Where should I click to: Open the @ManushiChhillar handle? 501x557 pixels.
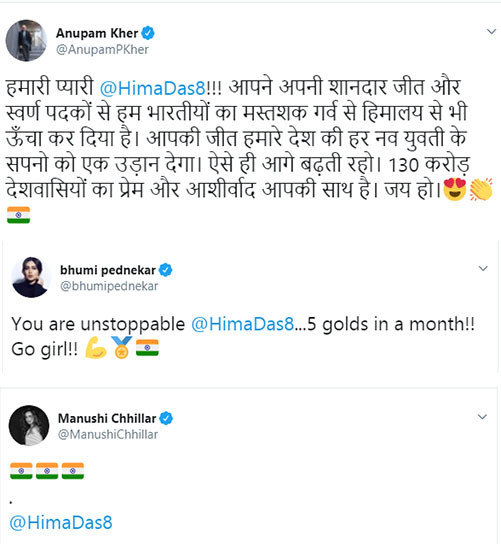(108, 434)
